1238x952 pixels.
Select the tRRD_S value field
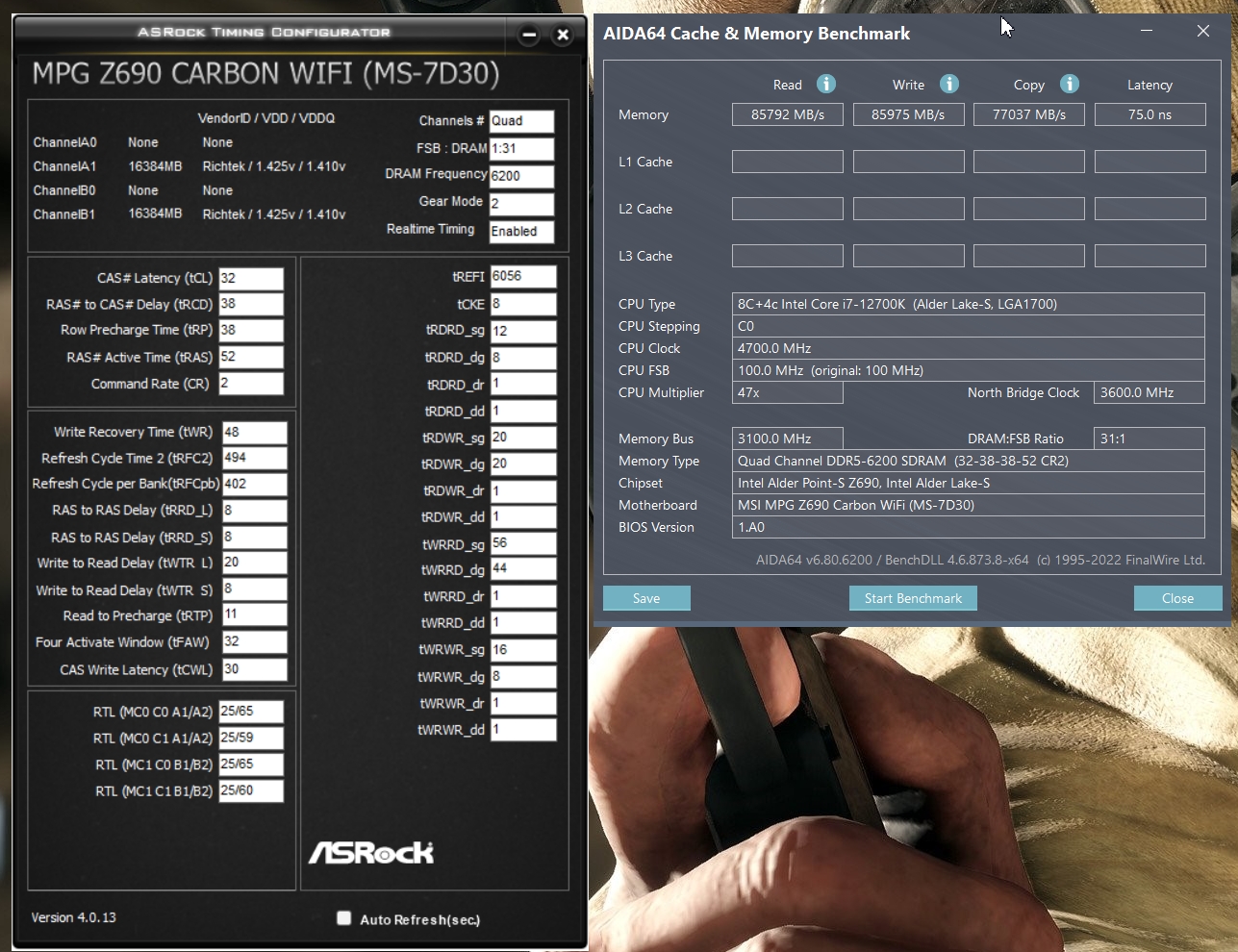(255, 538)
